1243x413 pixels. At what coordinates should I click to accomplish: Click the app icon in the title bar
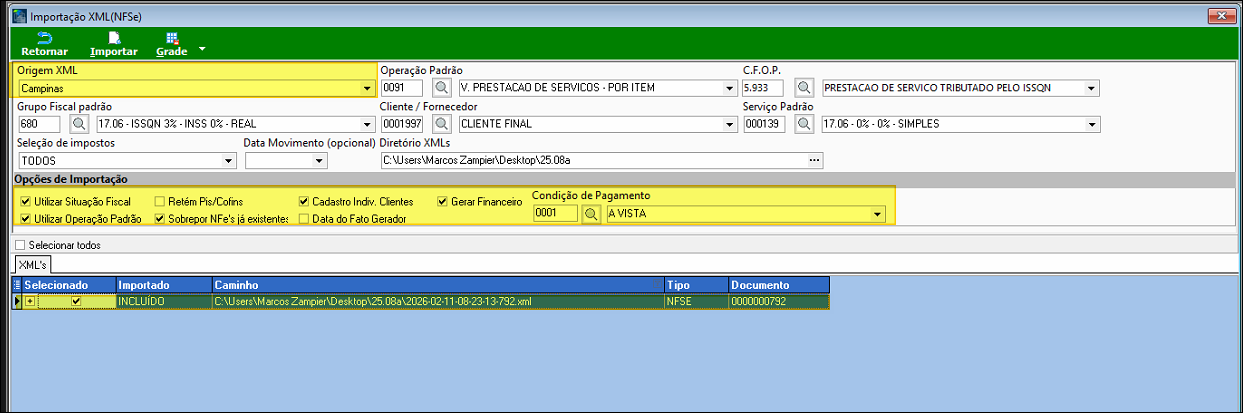(18, 17)
